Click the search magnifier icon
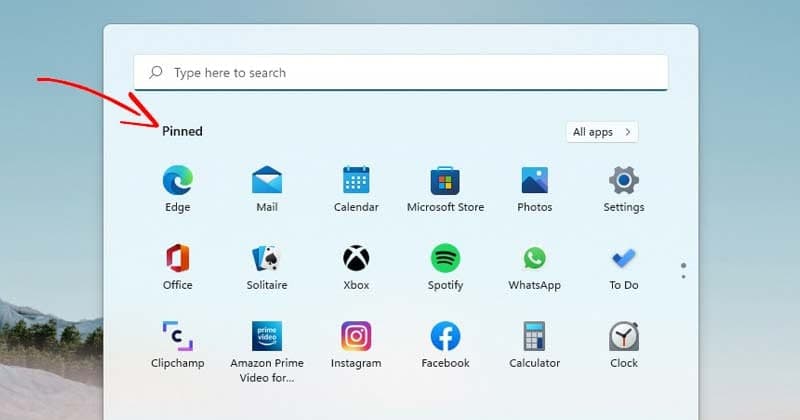 tap(156, 72)
